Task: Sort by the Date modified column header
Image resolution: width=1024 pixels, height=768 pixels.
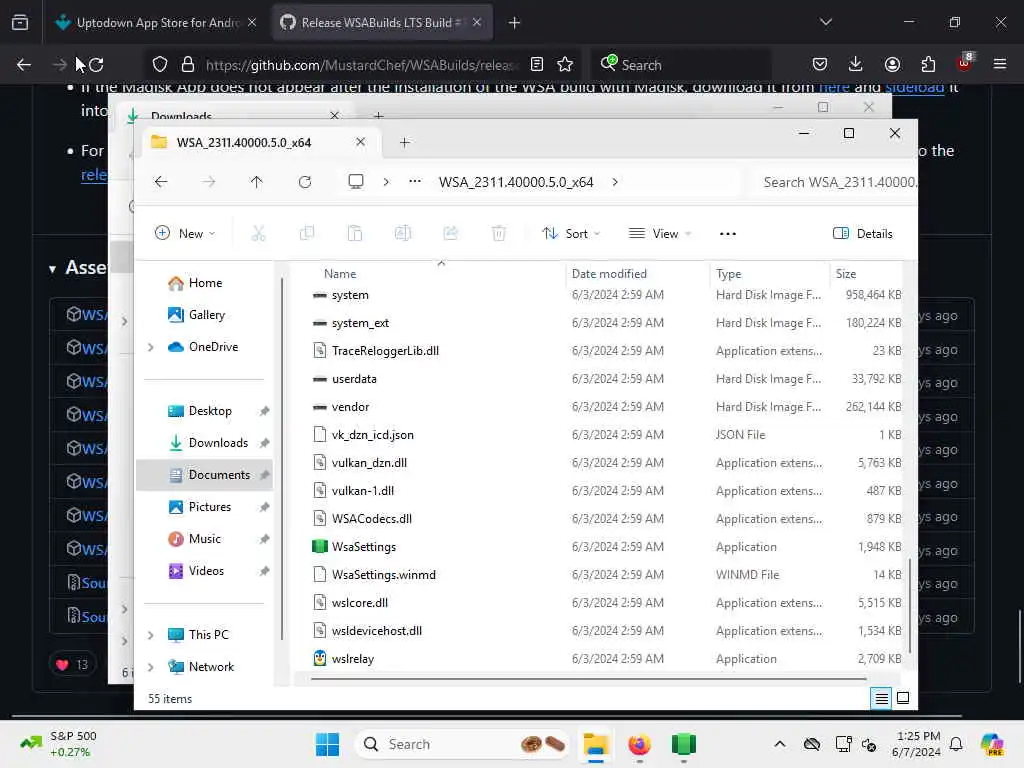Action: pyautogui.click(x=609, y=274)
